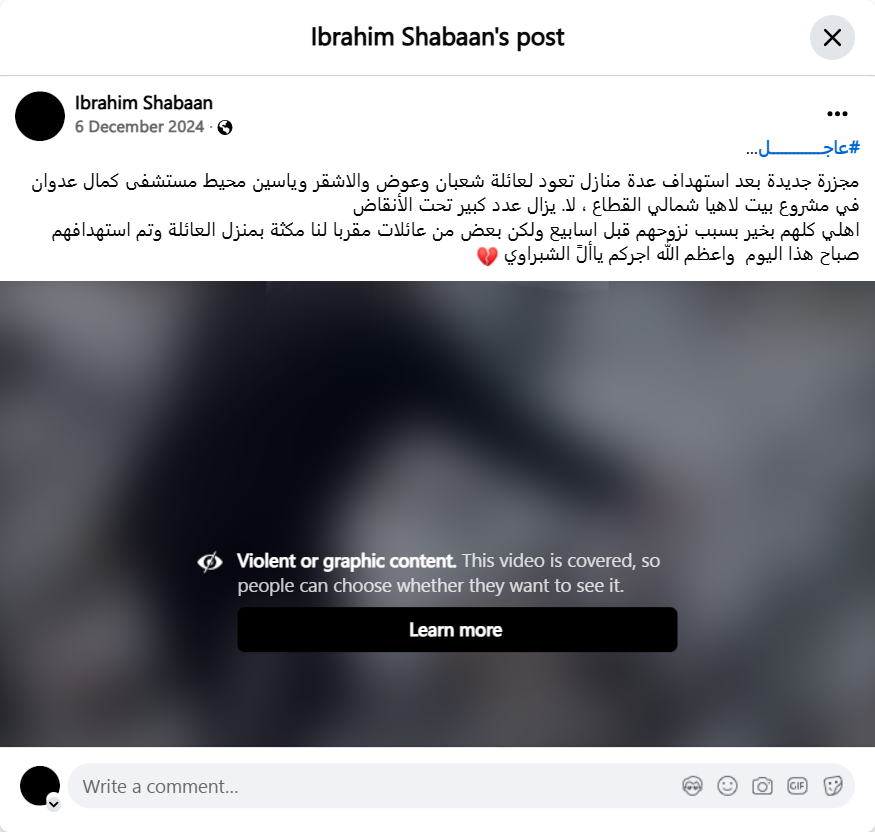Open the 6 December 2024 timestamp link
The height and width of the screenshot is (832, 875).
(140, 127)
